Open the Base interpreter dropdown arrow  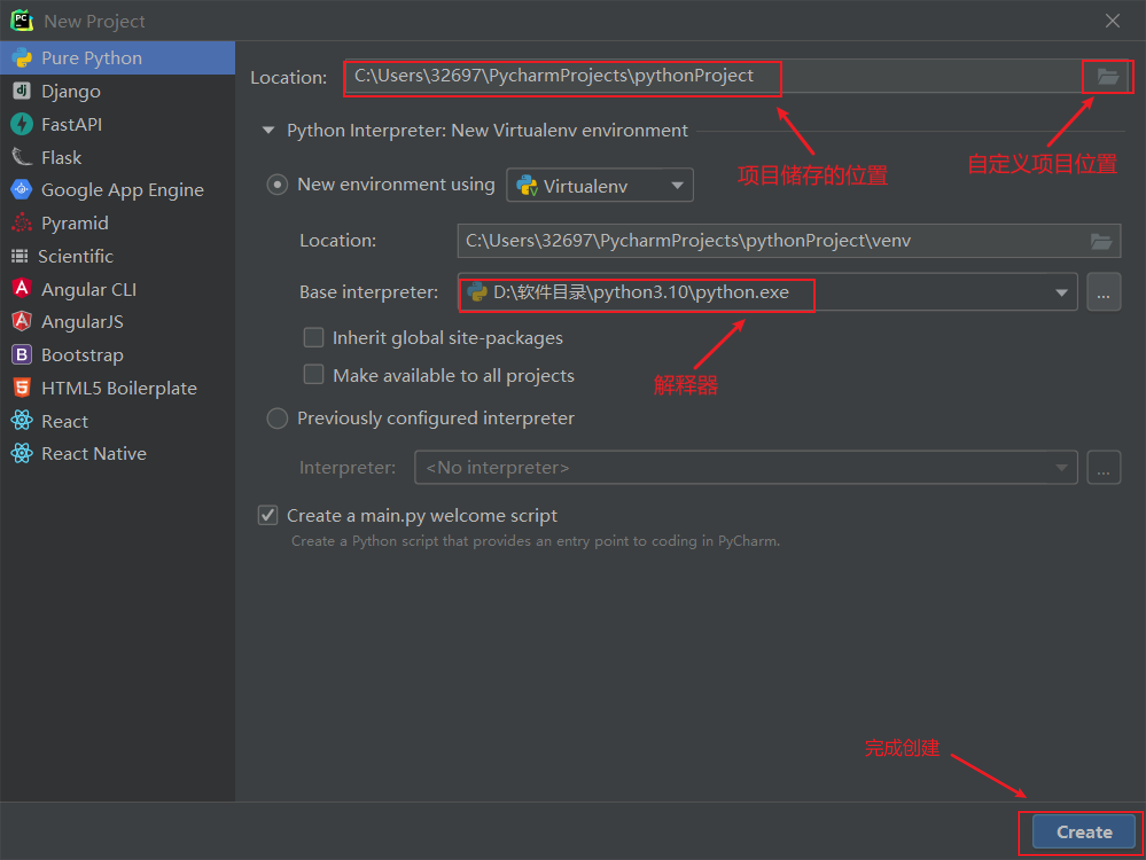[x=1061, y=292]
